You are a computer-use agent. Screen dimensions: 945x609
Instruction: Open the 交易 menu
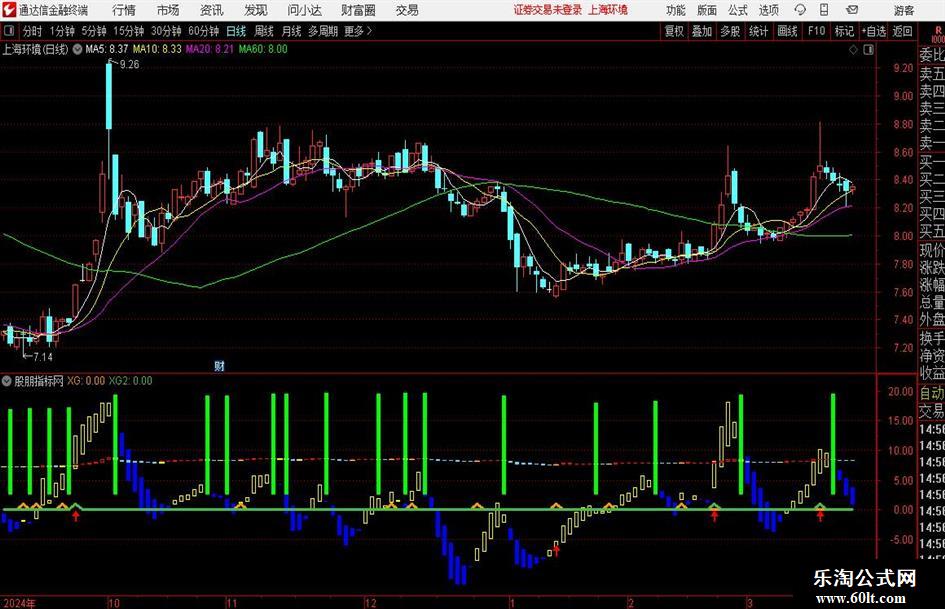tap(407, 10)
